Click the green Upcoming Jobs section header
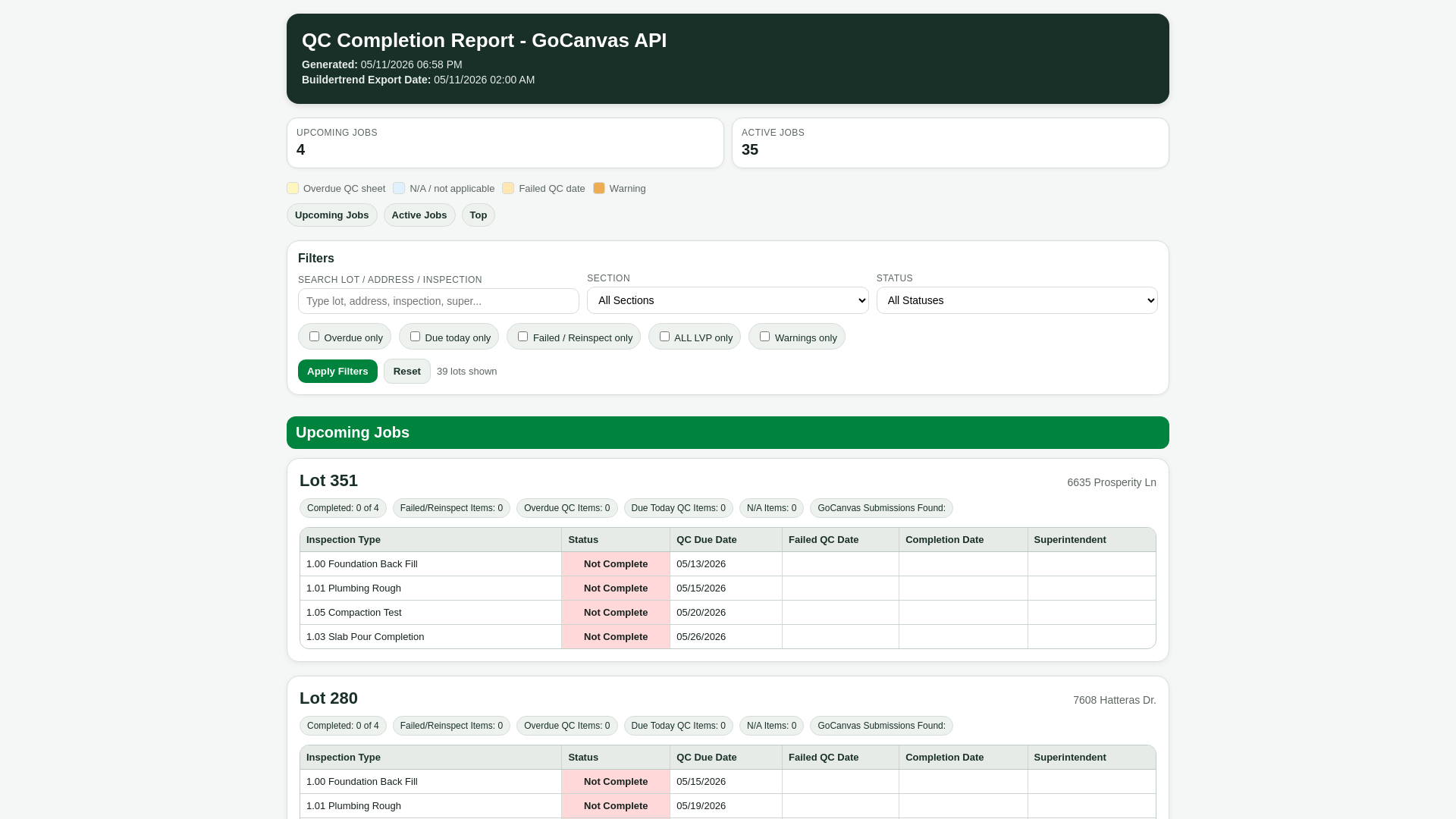Screen dimensions: 1456x819 click(x=728, y=432)
